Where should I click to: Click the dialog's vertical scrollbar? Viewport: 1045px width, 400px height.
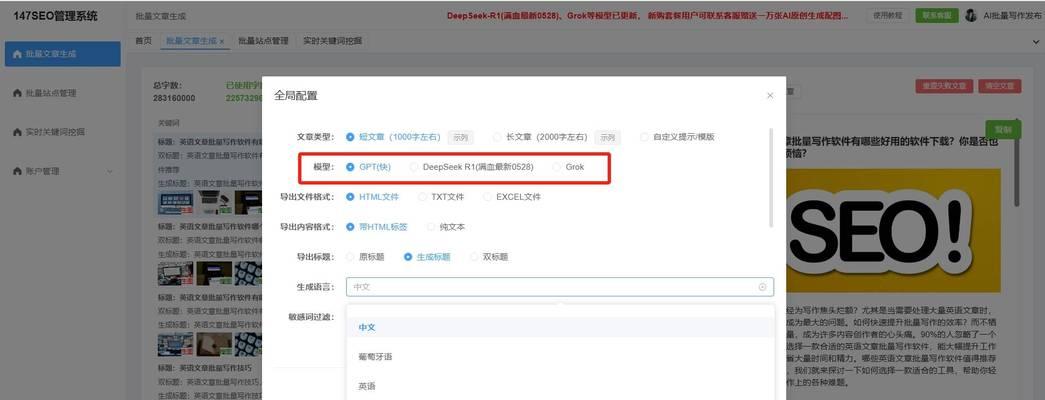click(x=772, y=178)
